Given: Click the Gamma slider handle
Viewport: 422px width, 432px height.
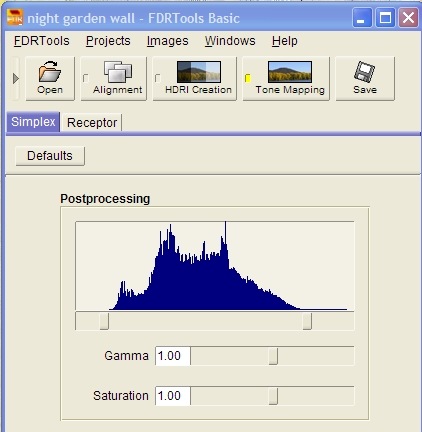Looking at the screenshot, I should pyautogui.click(x=273, y=356).
